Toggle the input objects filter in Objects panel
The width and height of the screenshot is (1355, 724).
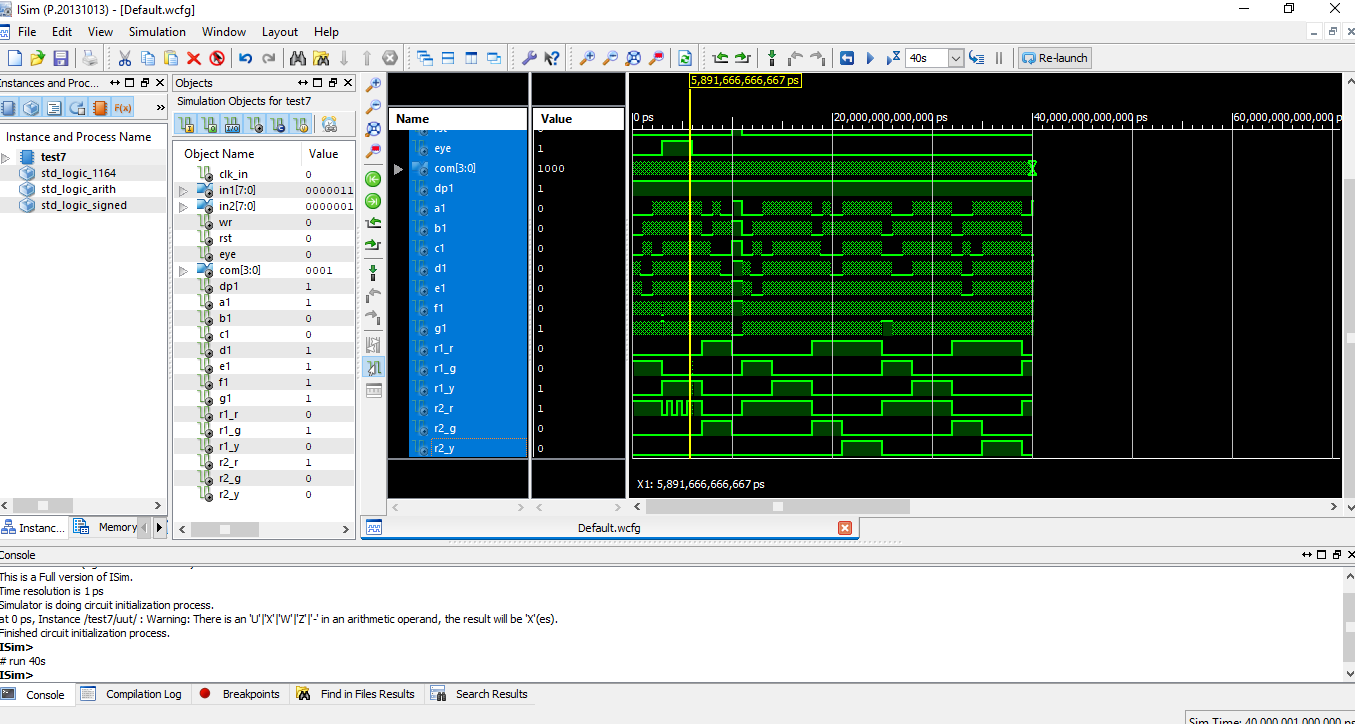[187, 122]
